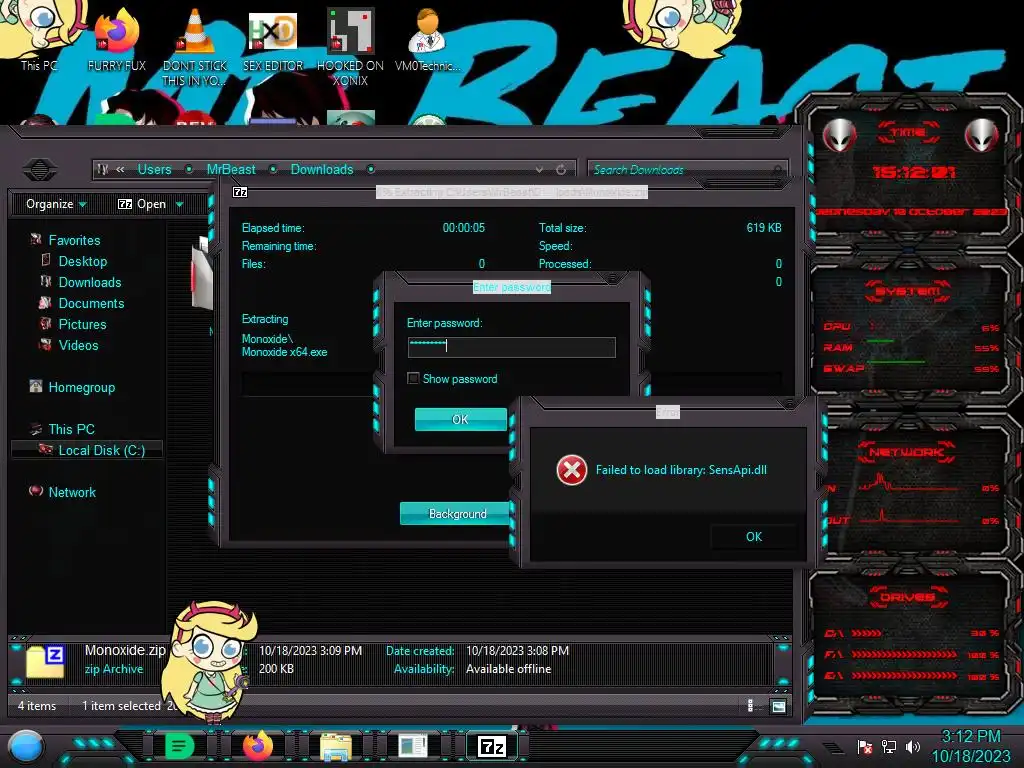Click the refresh icon in address bar

561,170
